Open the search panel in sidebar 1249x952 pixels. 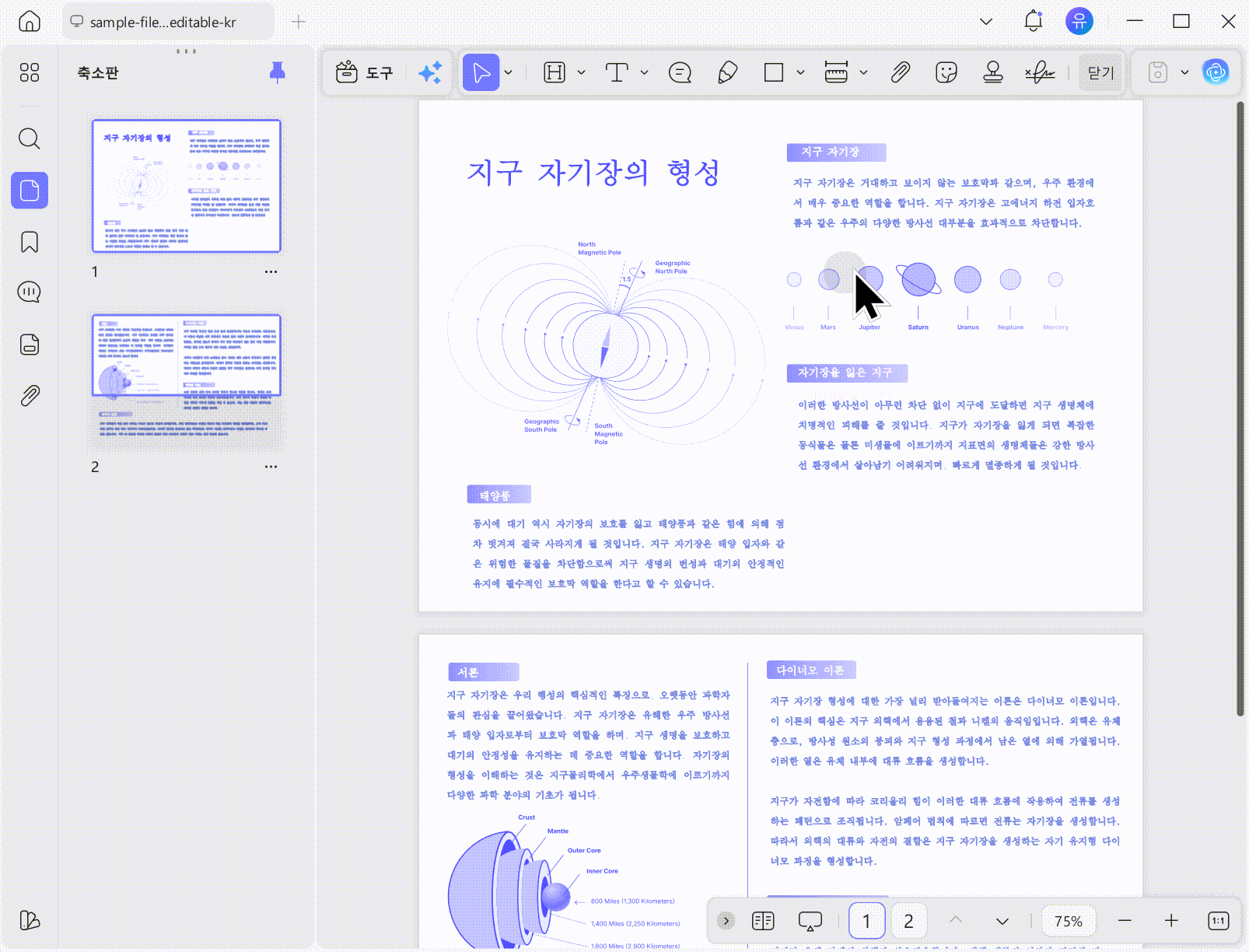click(30, 139)
